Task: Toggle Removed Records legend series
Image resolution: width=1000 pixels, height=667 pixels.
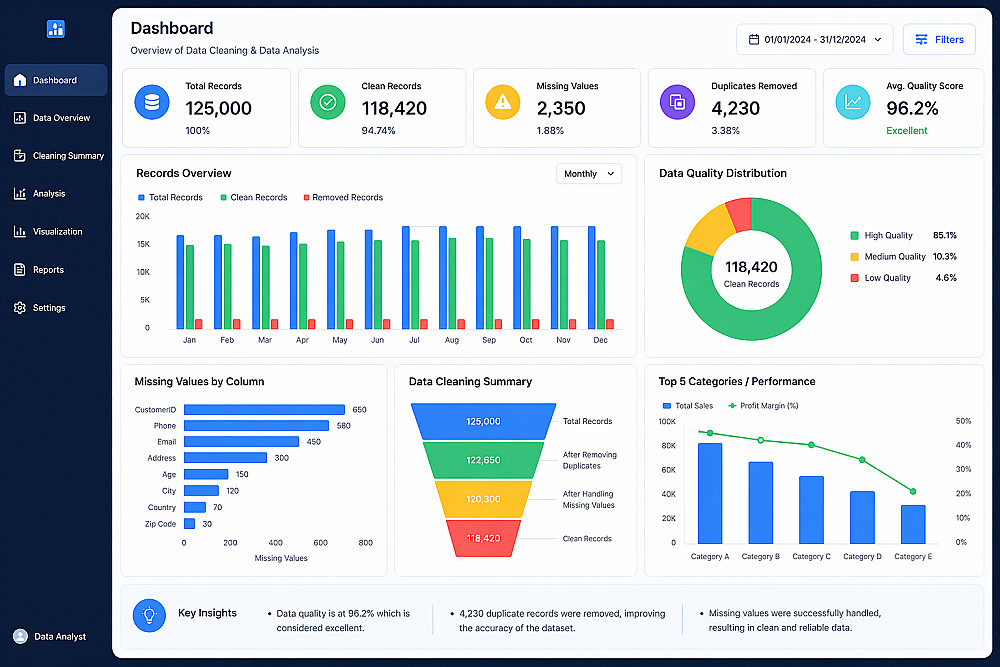Action: (343, 198)
